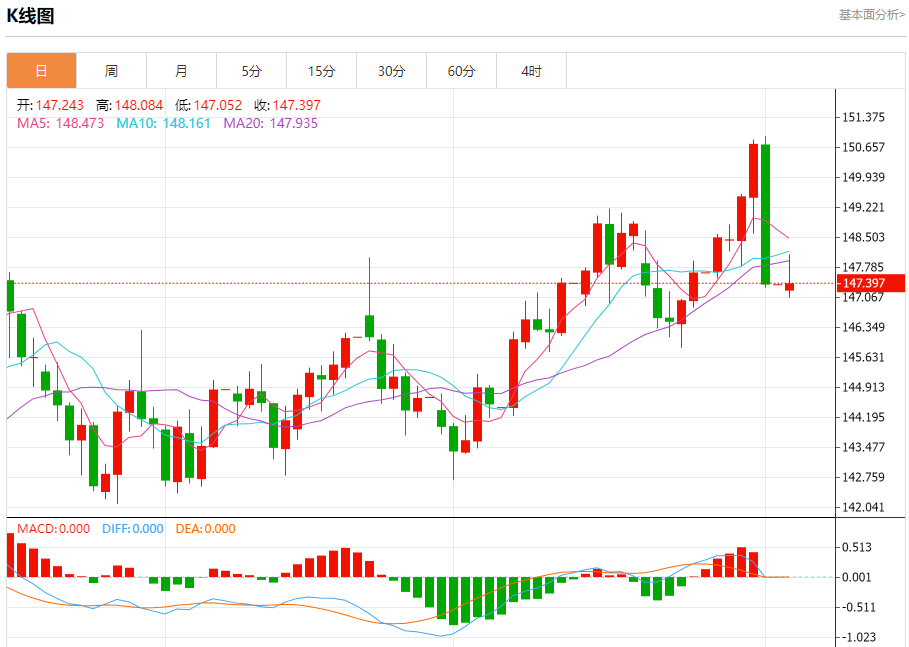Click the DEA:0.000 indicator label
The width and height of the screenshot is (909, 647).
coord(205,529)
